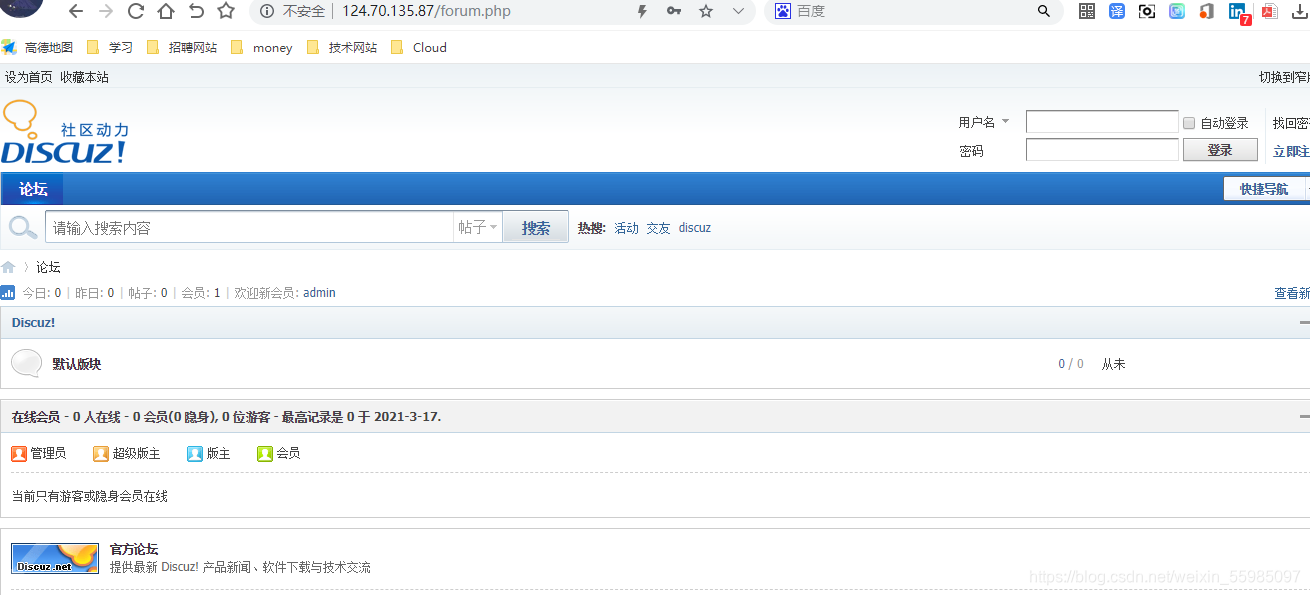This screenshot has height=595, width=1310.
Task: Open the LinkedIn extension icon
Action: coord(1239,13)
